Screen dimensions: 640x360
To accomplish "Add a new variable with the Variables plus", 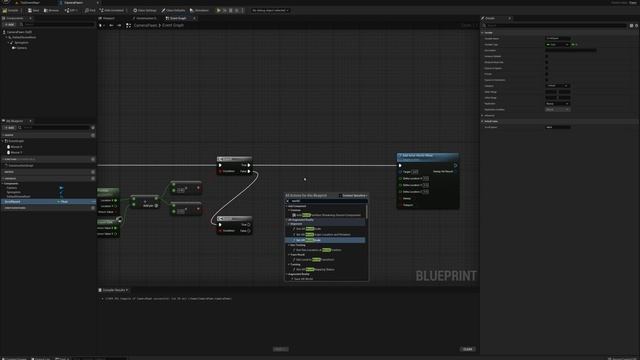I will 93,178.
